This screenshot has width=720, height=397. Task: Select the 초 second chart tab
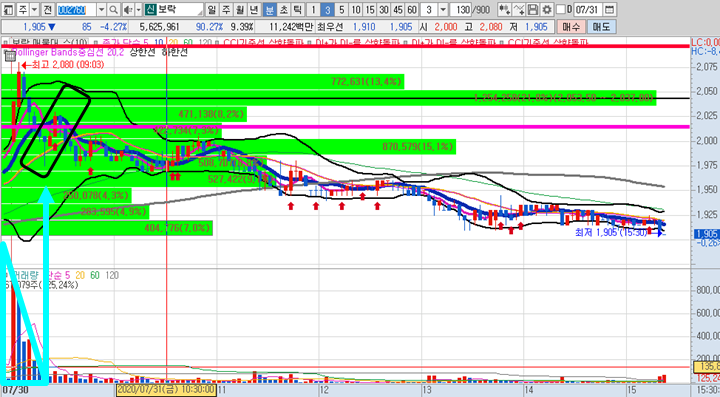(284, 9)
